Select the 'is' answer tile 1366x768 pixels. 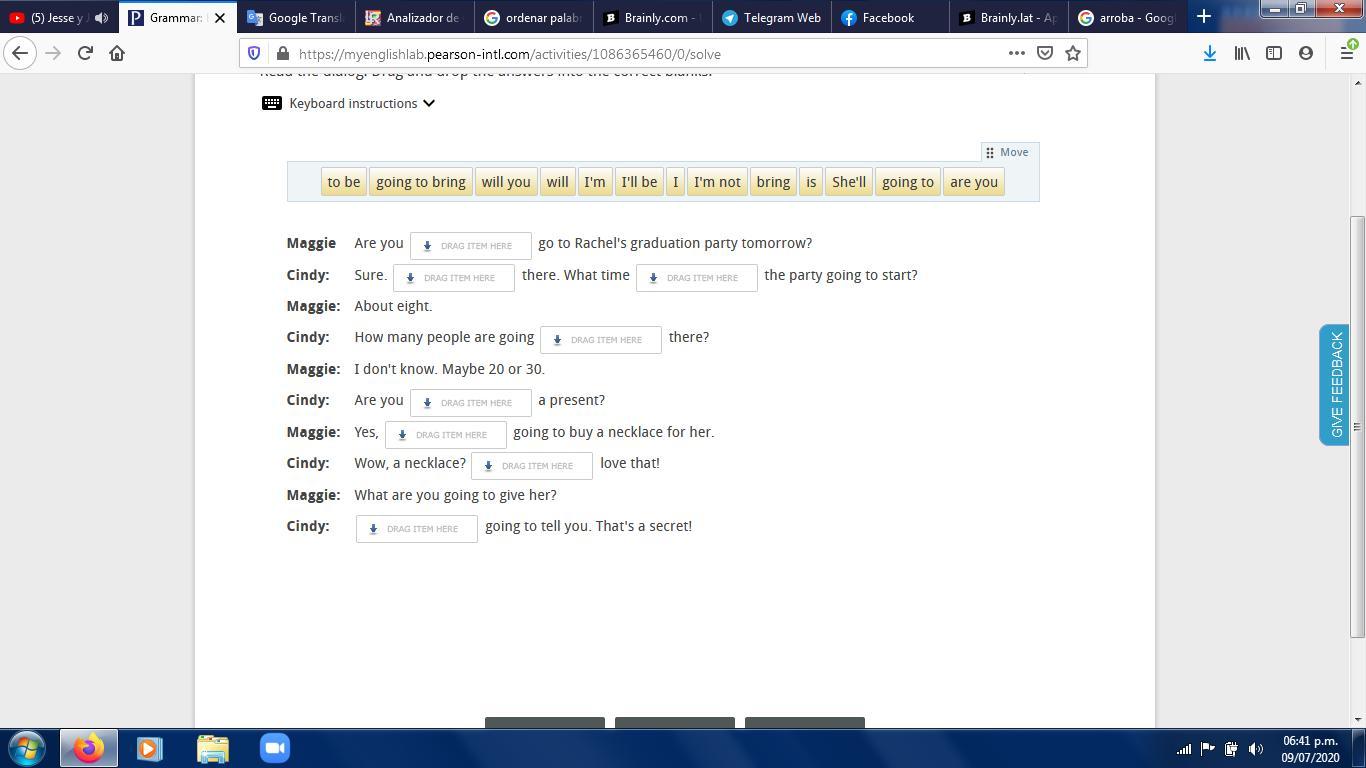click(811, 182)
